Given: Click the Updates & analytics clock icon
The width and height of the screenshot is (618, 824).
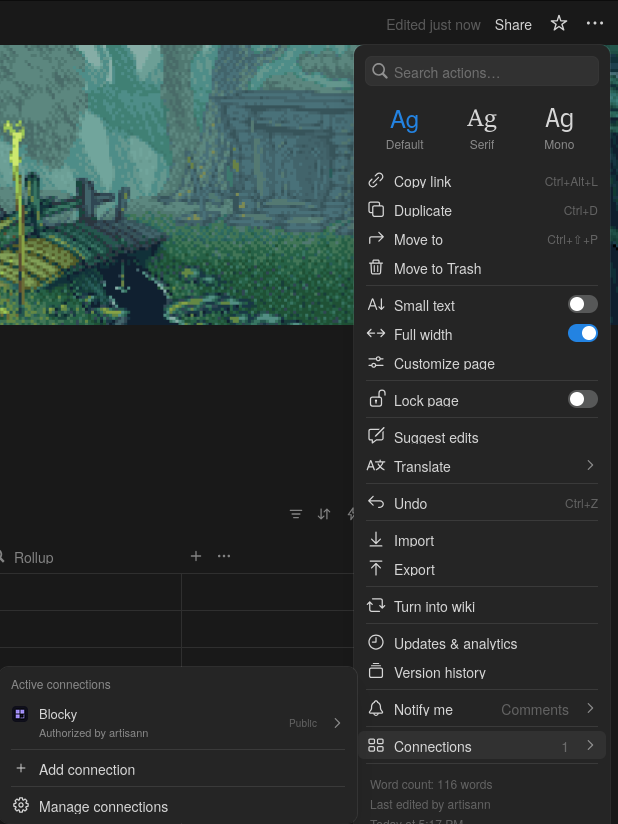Looking at the screenshot, I should tap(376, 642).
